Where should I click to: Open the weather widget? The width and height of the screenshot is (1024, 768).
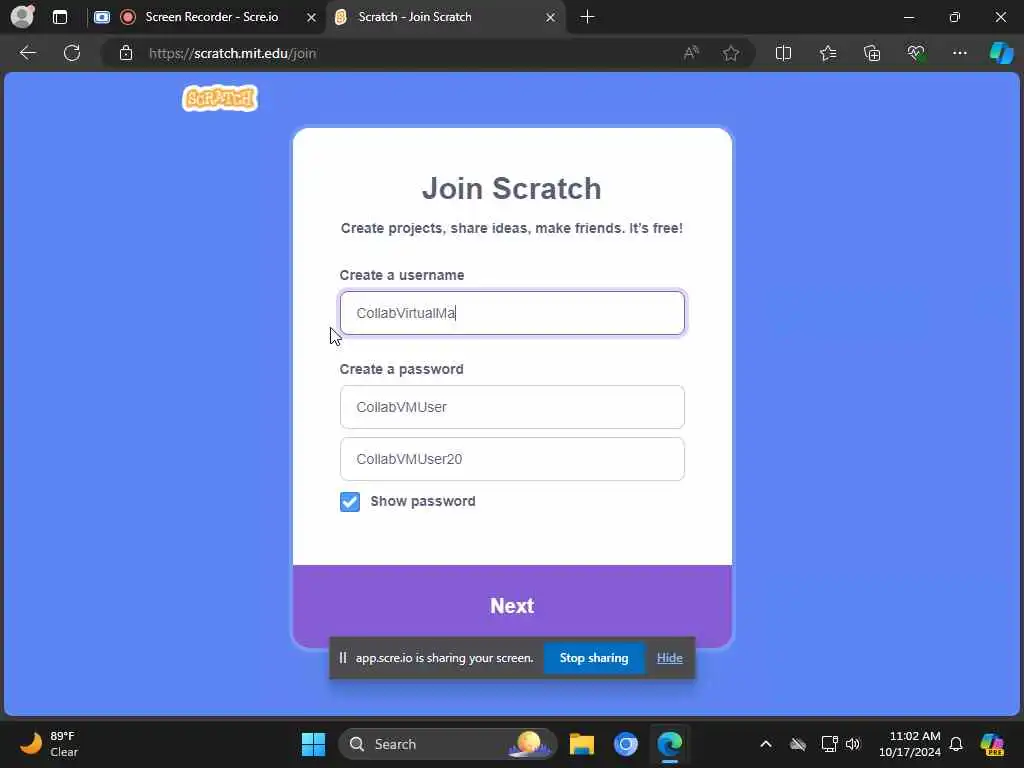pos(49,744)
